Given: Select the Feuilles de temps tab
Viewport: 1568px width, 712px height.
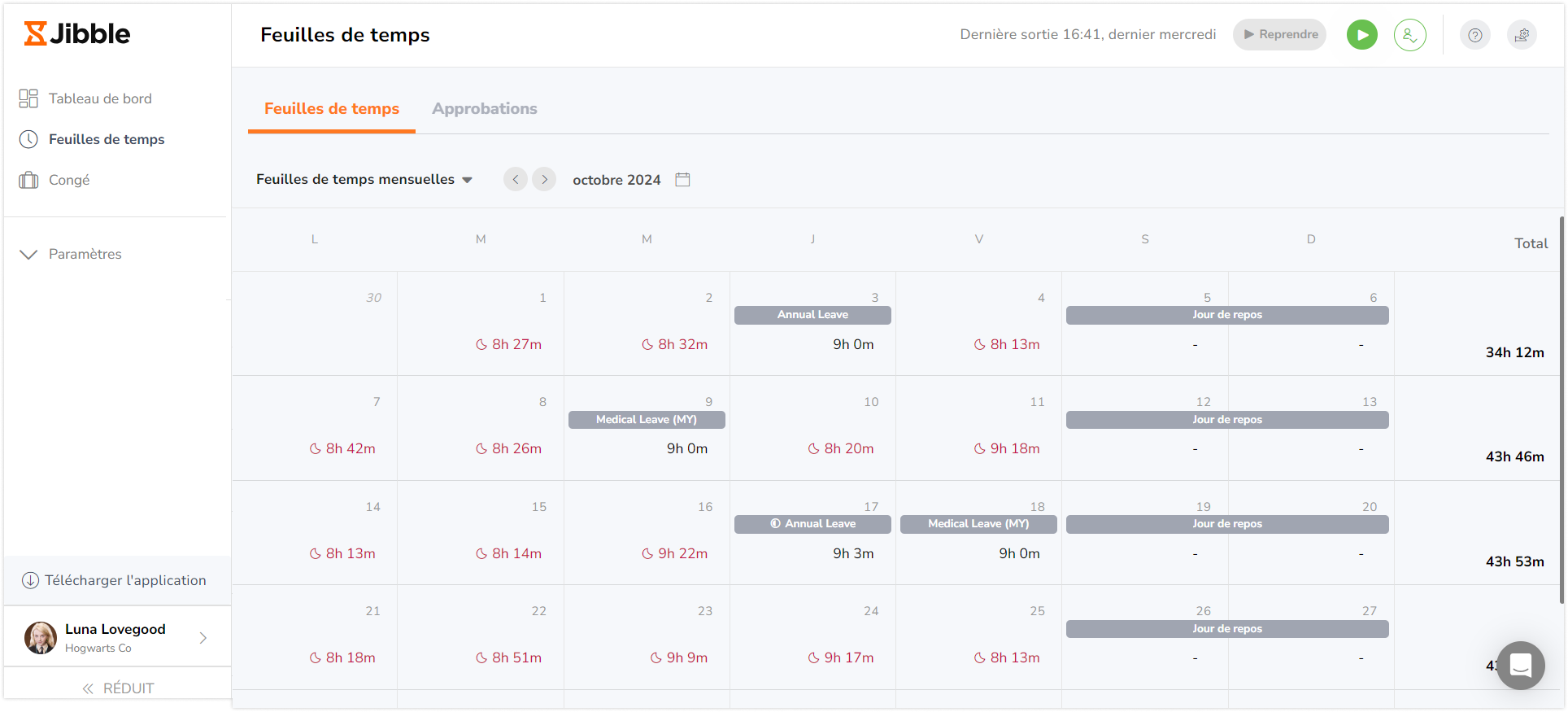Looking at the screenshot, I should coord(332,108).
